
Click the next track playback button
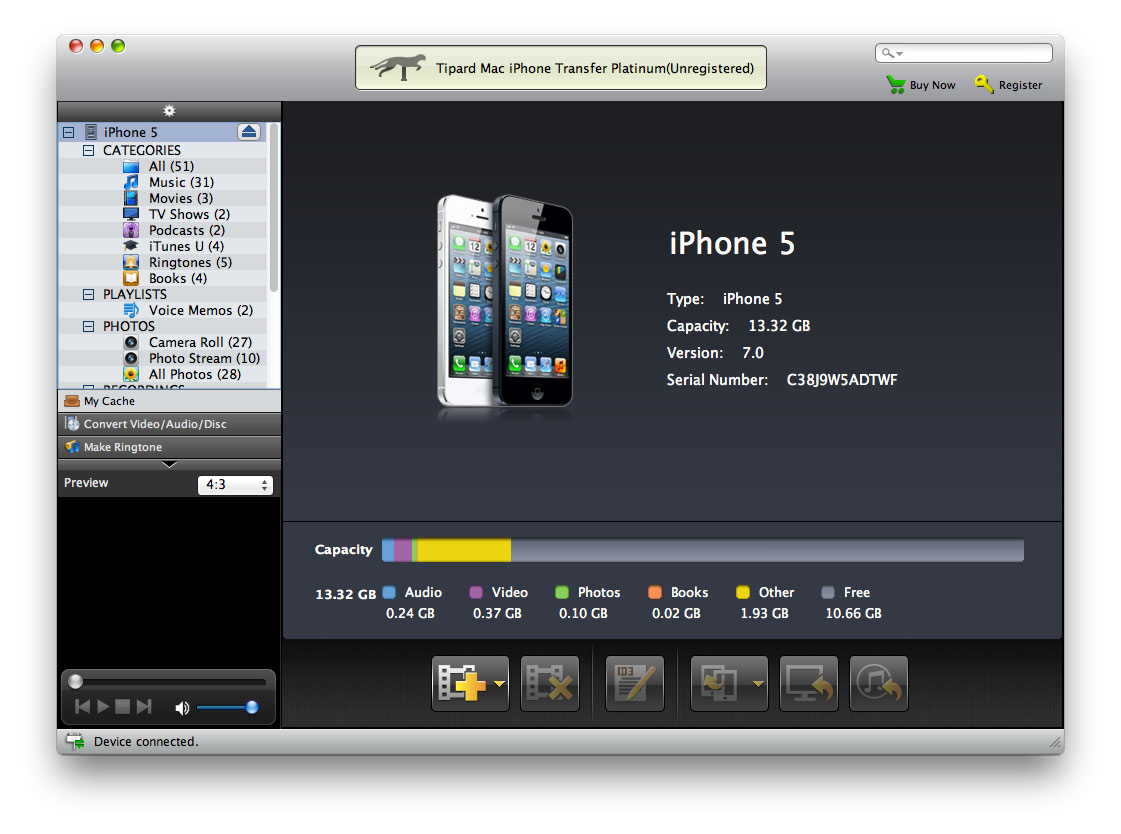[144, 707]
